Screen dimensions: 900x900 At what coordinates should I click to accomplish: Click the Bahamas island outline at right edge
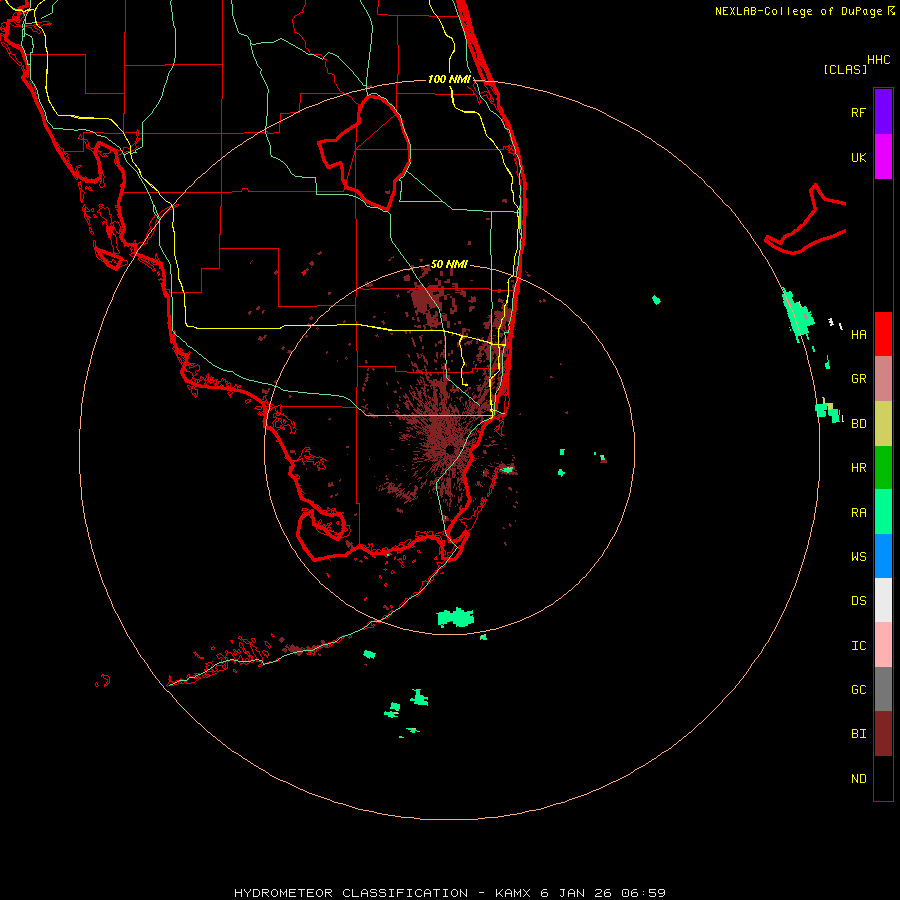click(805, 220)
